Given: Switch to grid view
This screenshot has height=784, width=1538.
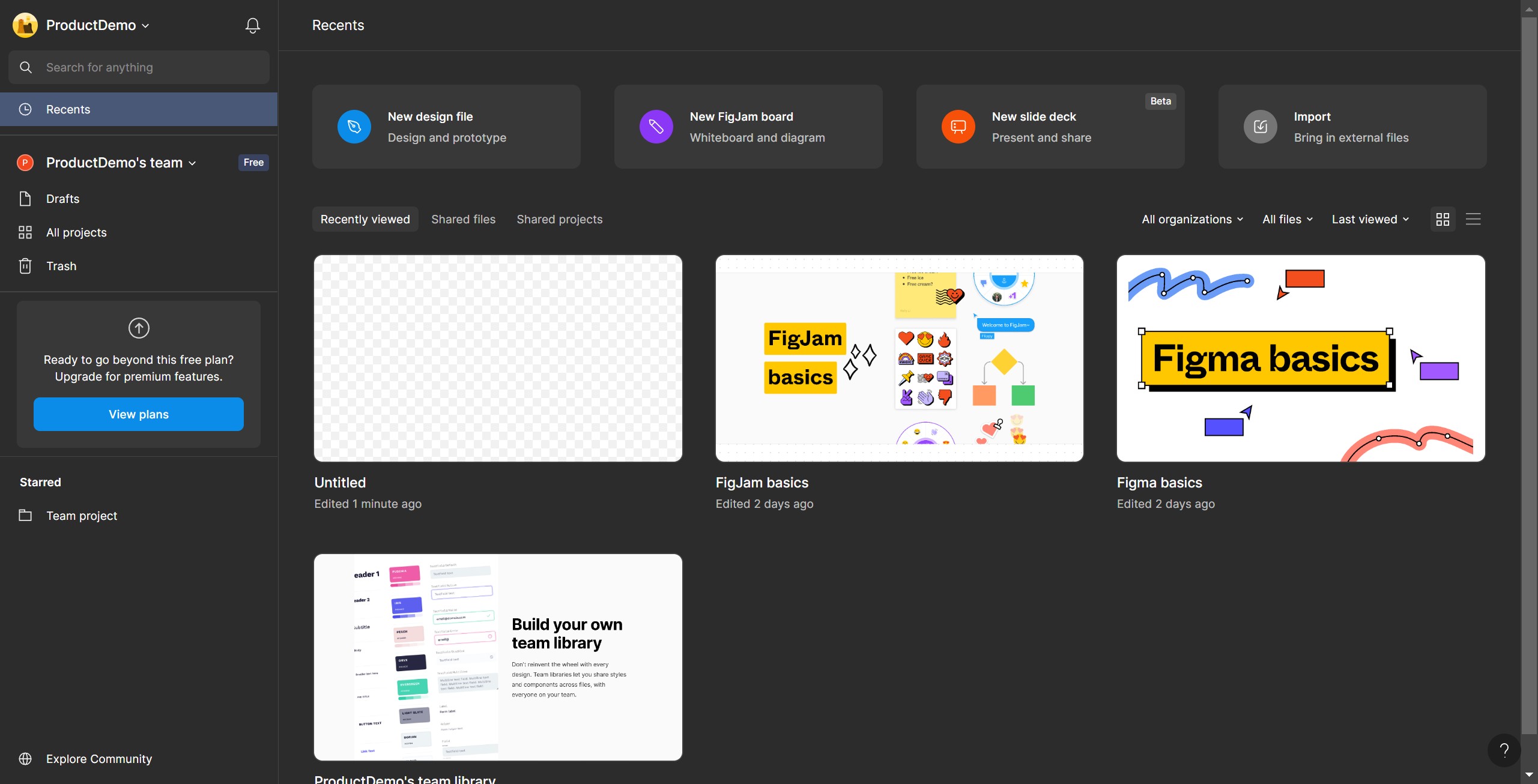Looking at the screenshot, I should click(x=1443, y=220).
